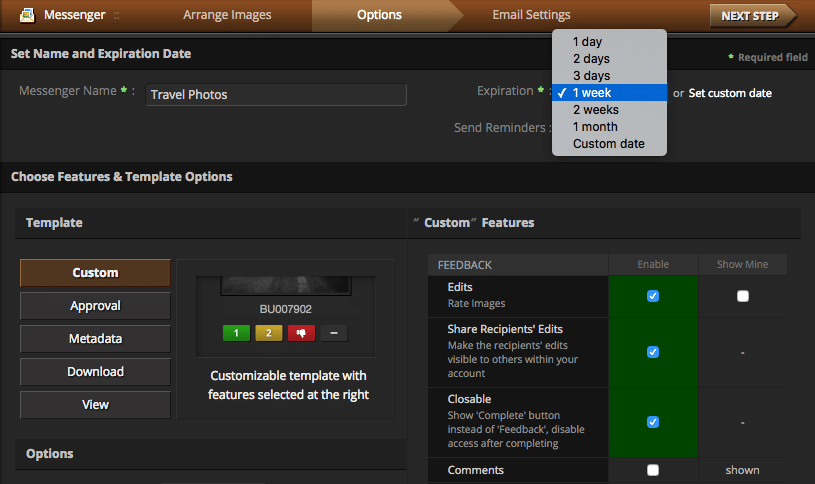Click 'Set custom date' link
Image resolution: width=815 pixels, height=484 pixels.
pos(730,93)
